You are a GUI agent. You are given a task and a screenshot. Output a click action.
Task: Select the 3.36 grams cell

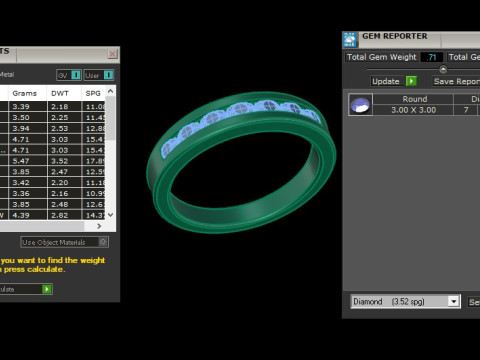click(28, 193)
